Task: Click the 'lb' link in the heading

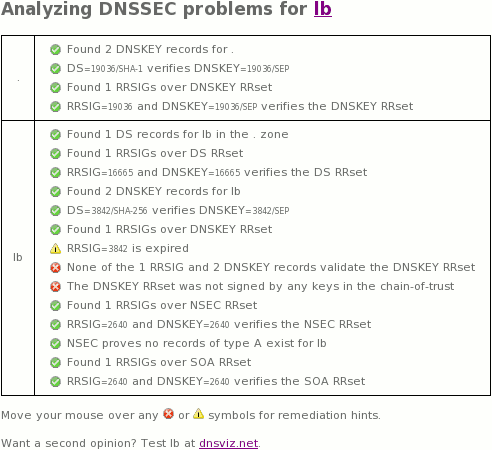Action: pos(323,9)
